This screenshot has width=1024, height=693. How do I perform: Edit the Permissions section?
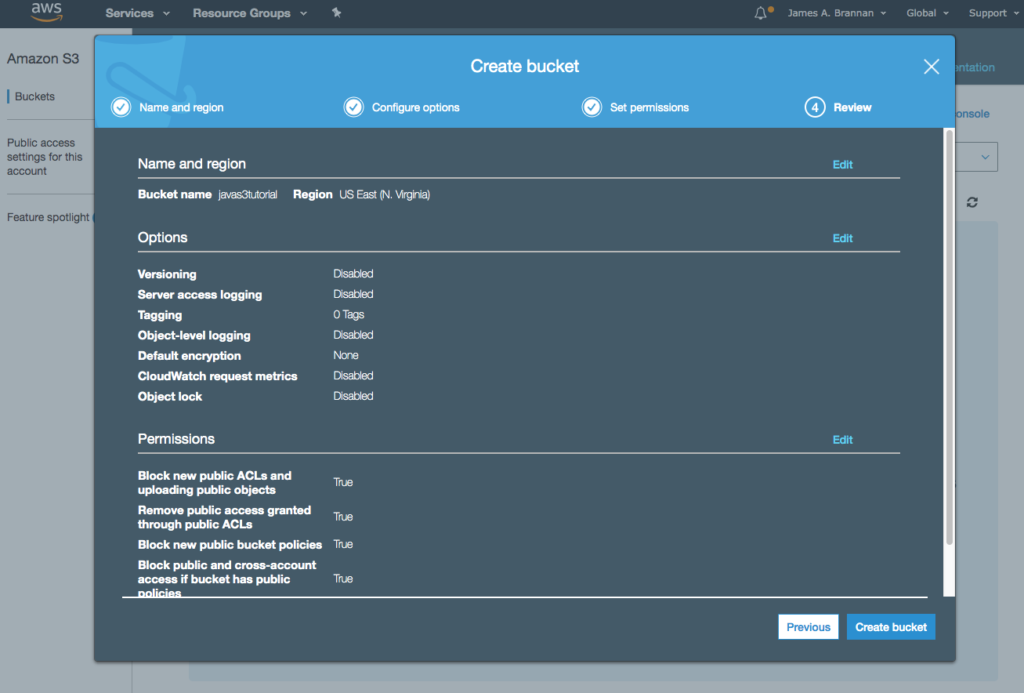842,440
